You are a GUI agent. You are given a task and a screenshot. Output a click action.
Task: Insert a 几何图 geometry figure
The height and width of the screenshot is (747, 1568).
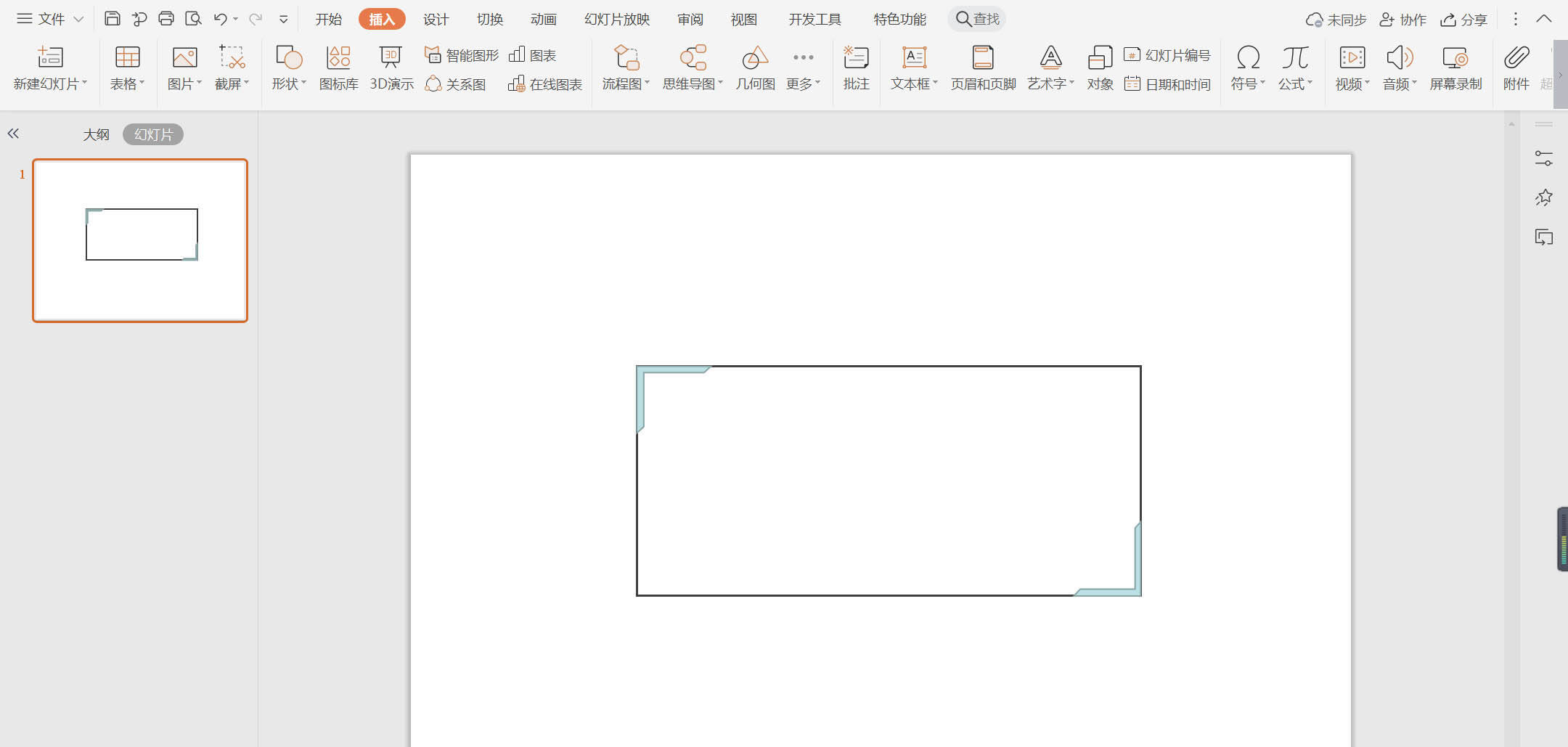755,68
